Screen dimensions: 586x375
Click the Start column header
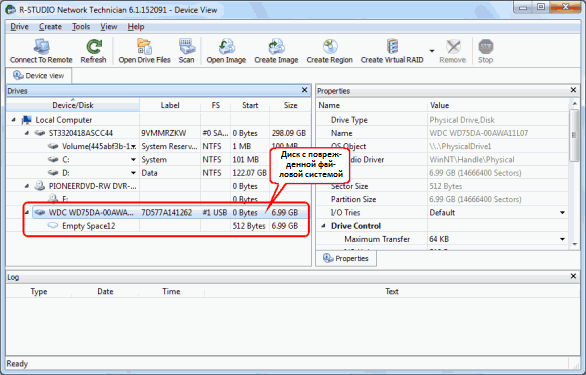(250, 105)
